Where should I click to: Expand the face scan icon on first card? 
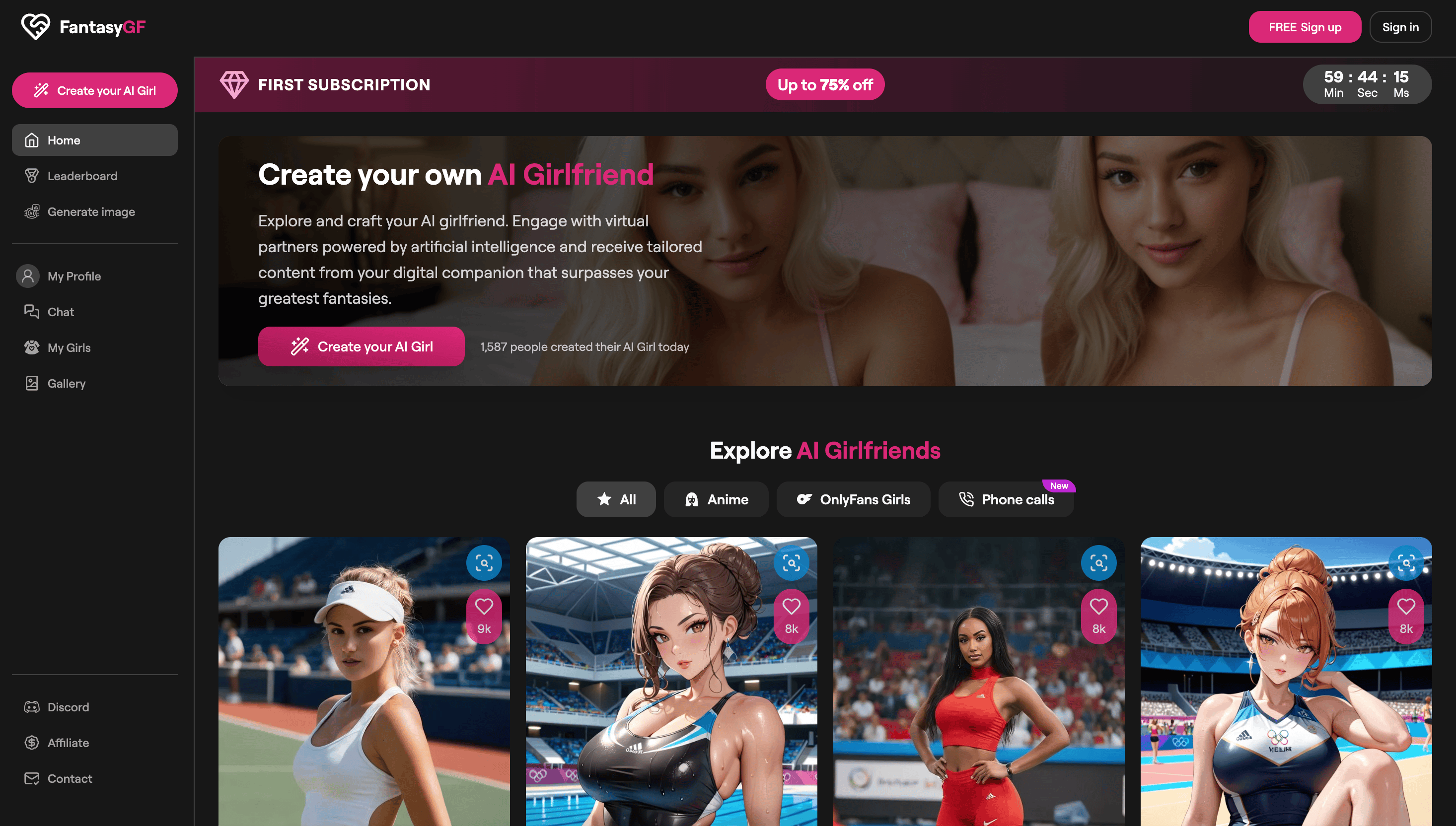[x=483, y=563]
